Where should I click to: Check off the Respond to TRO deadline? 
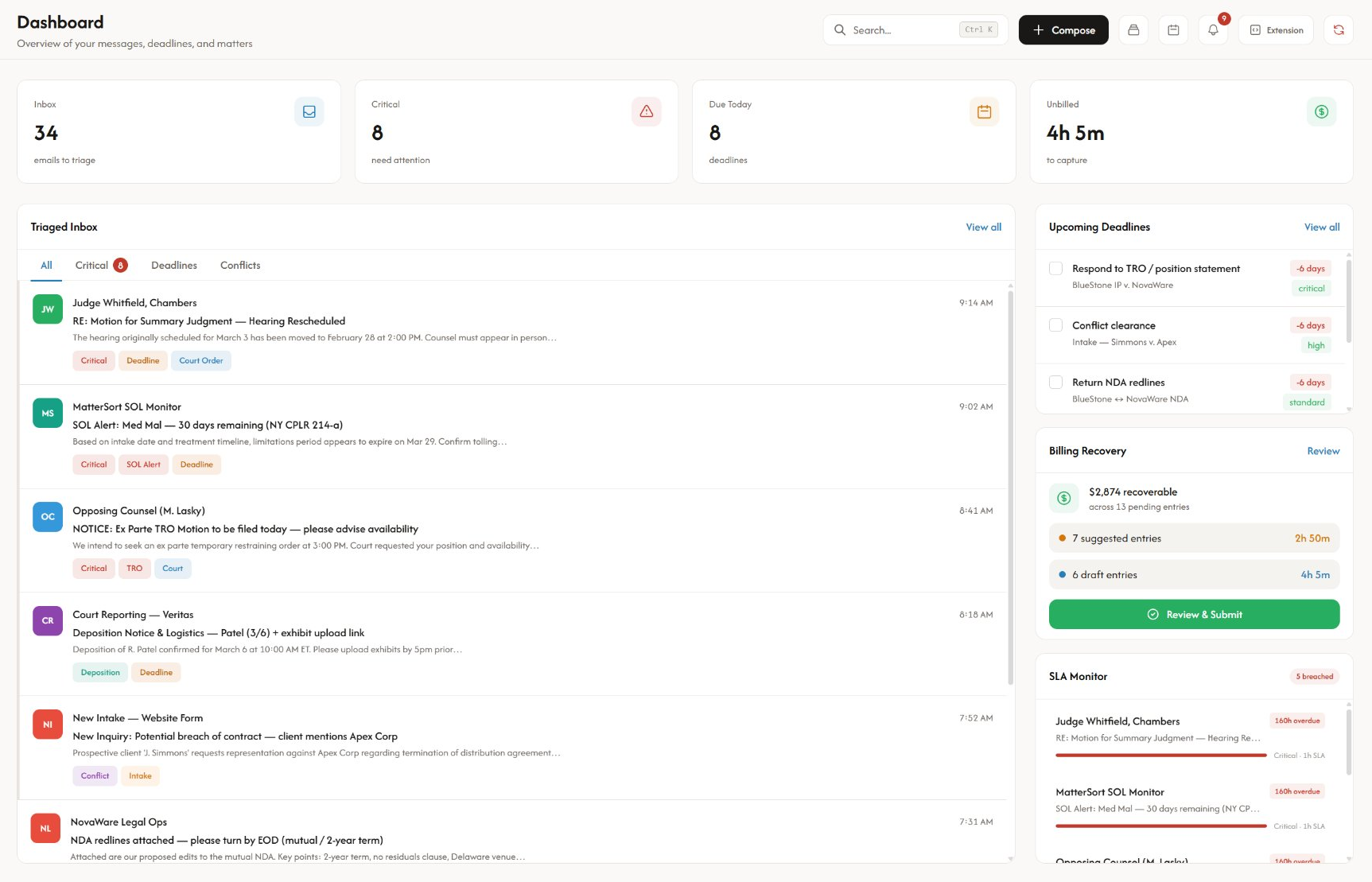1056,269
